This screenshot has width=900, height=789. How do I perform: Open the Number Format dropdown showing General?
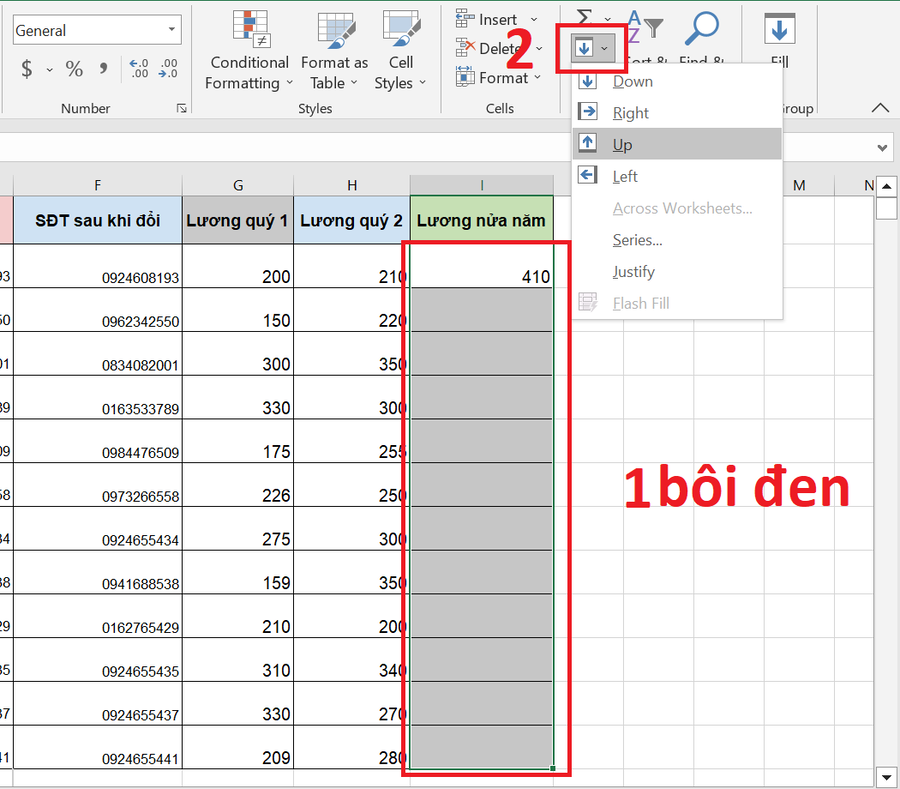[x=97, y=30]
